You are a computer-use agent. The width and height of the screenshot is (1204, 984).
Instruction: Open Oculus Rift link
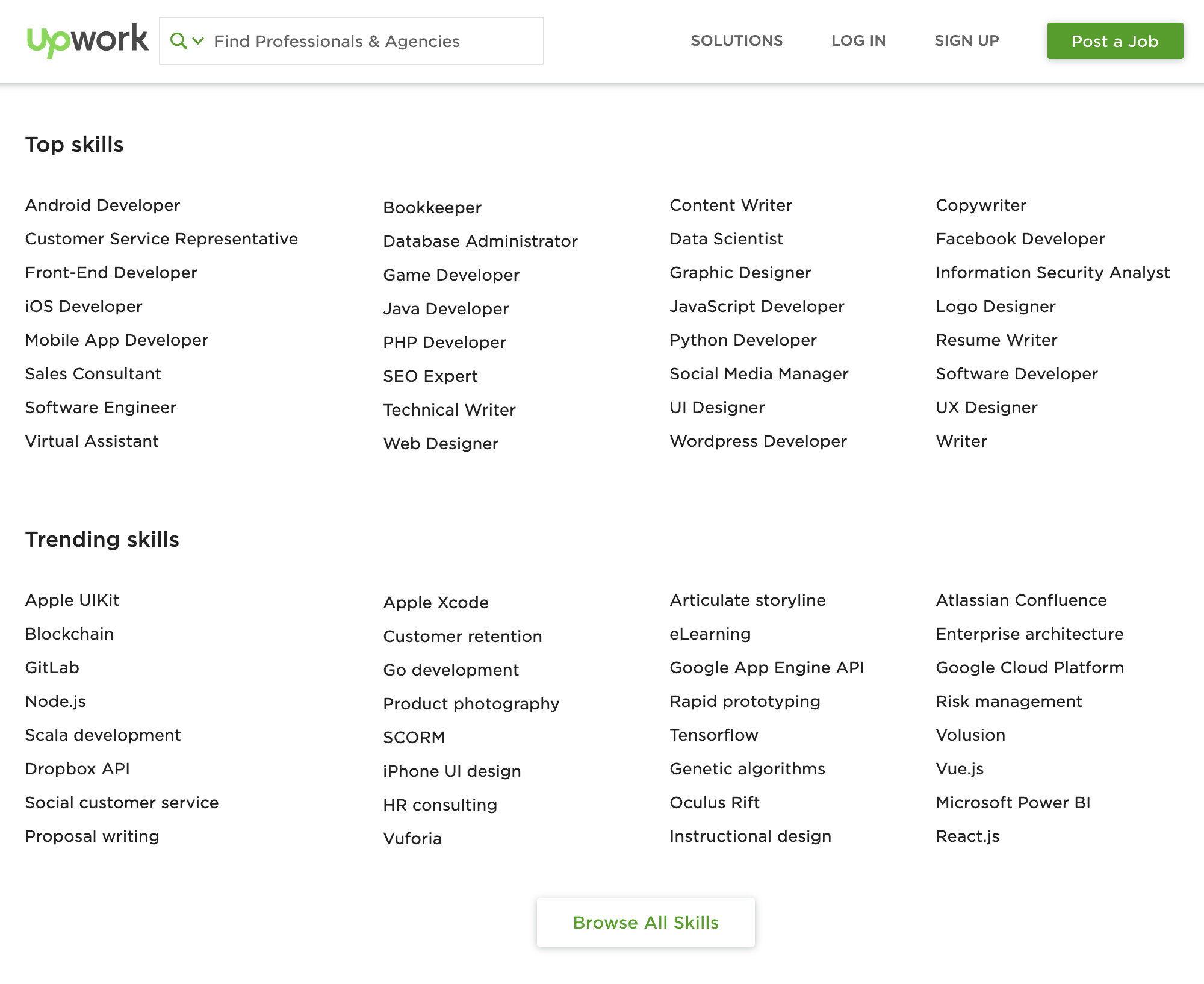(715, 803)
